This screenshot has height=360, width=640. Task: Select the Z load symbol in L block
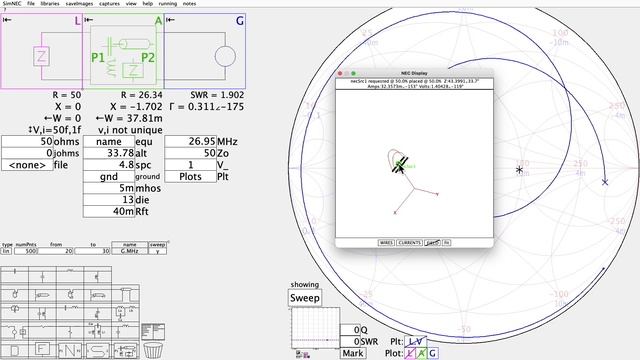pyautogui.click(x=41, y=56)
